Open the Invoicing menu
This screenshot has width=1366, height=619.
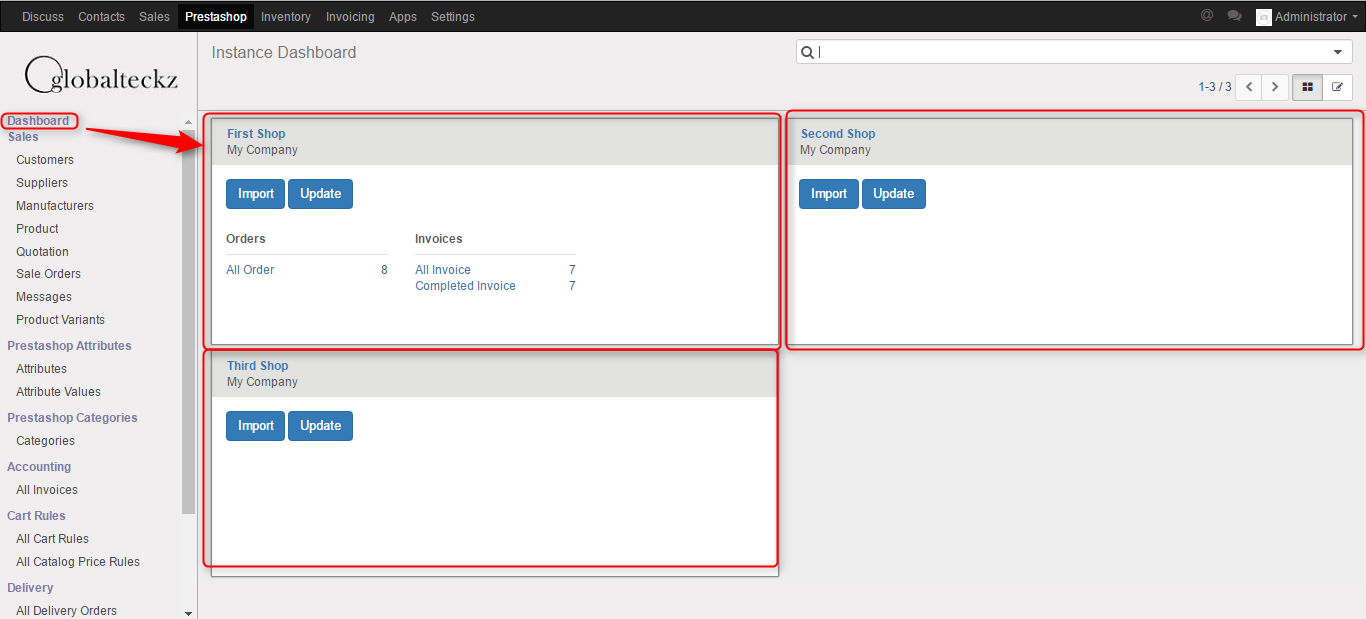[x=350, y=17]
